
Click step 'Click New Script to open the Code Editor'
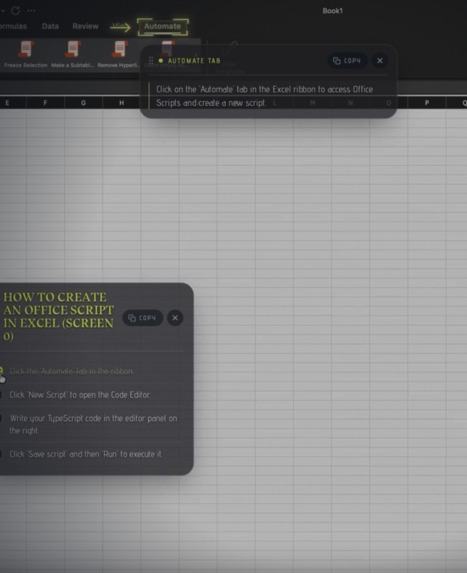(x=79, y=395)
